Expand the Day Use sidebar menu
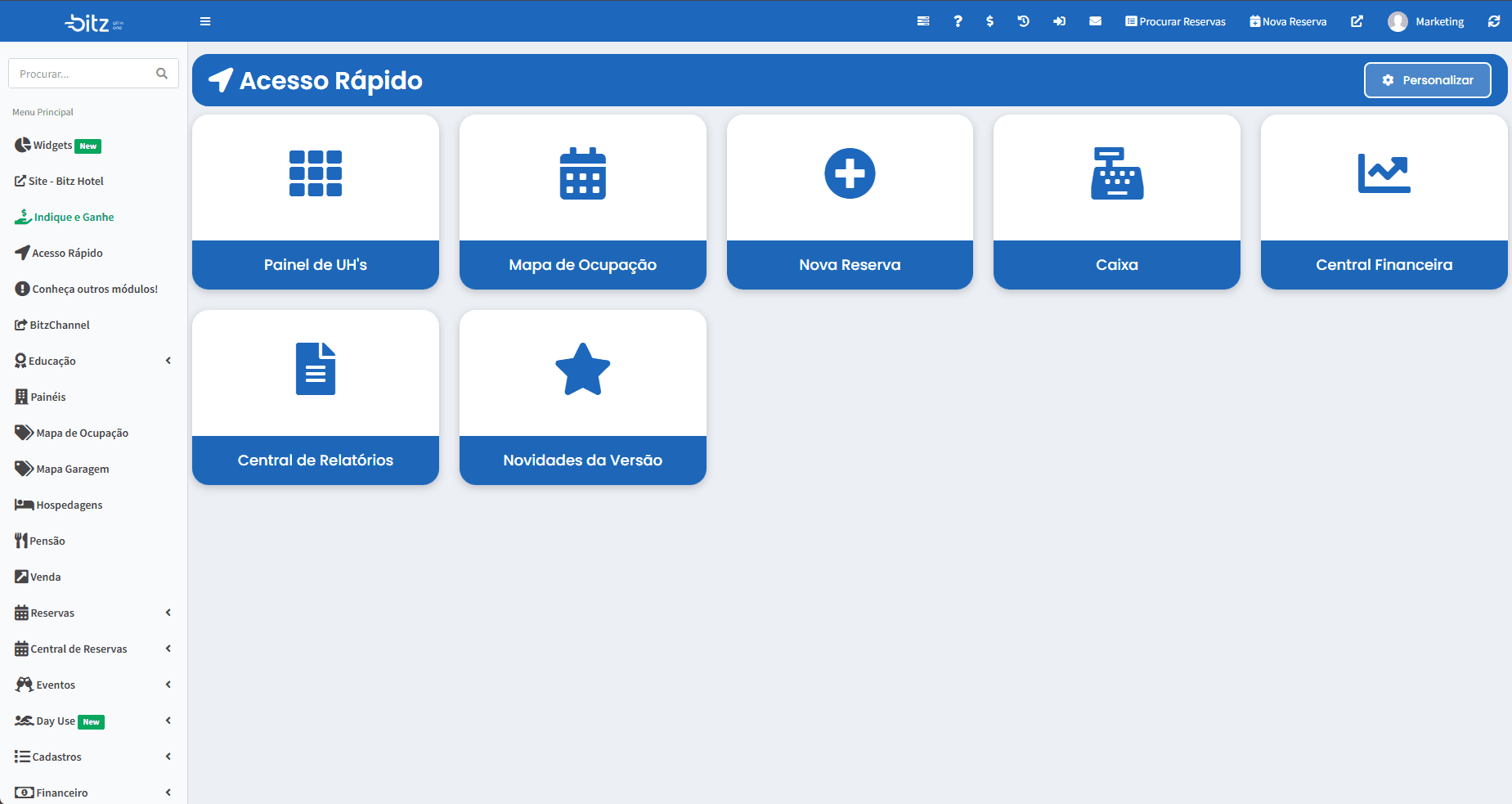 click(94, 721)
